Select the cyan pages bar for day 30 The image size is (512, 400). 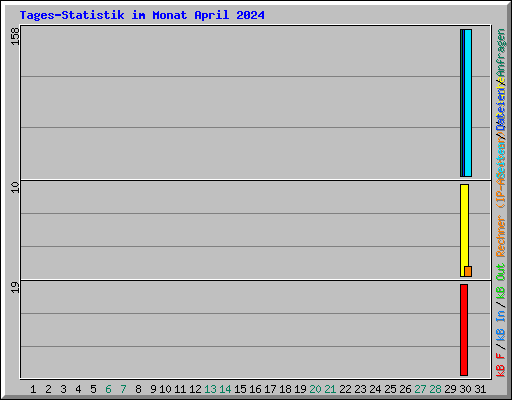click(x=468, y=103)
